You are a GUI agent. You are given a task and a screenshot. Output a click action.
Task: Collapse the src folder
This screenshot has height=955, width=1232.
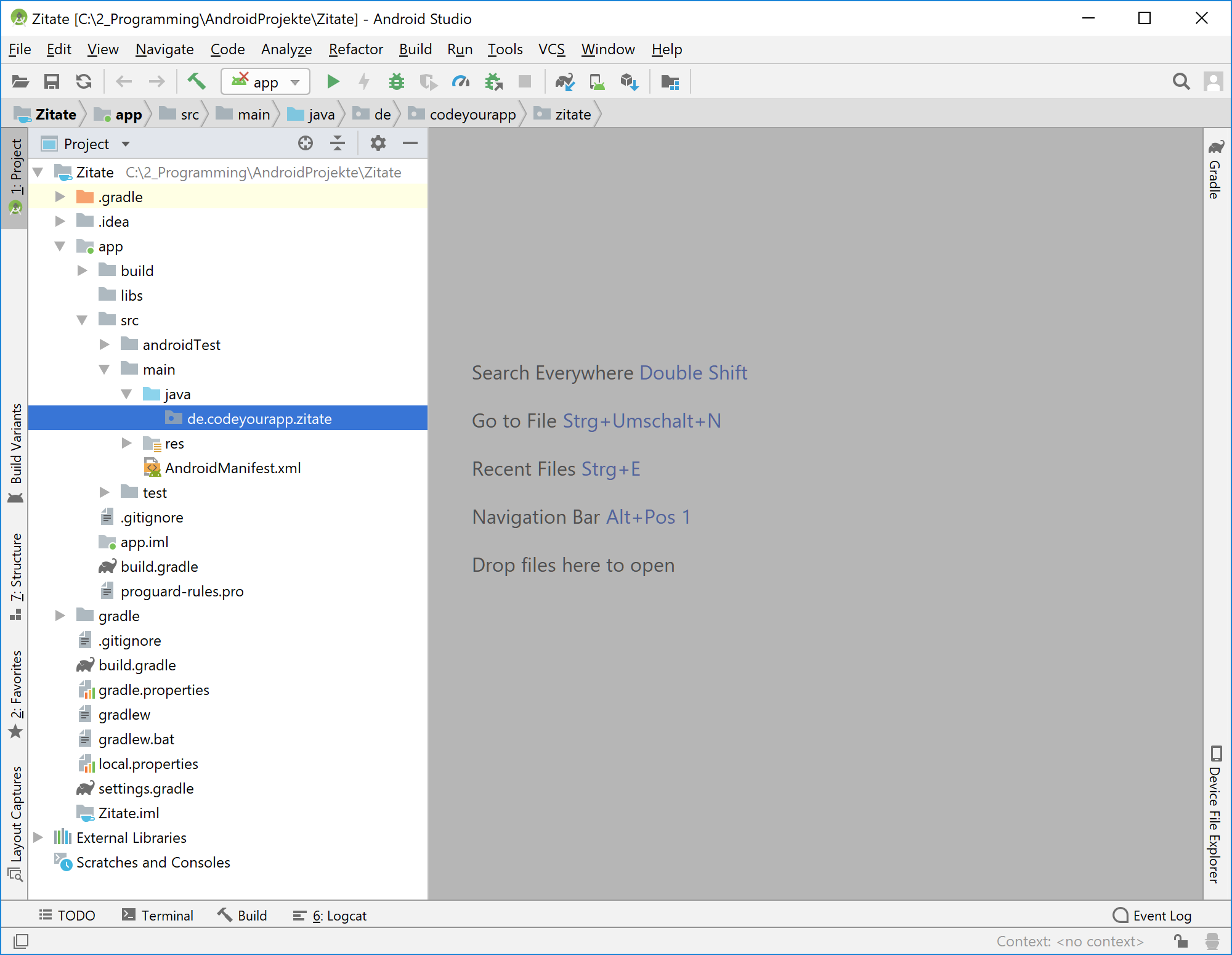pyautogui.click(x=83, y=320)
